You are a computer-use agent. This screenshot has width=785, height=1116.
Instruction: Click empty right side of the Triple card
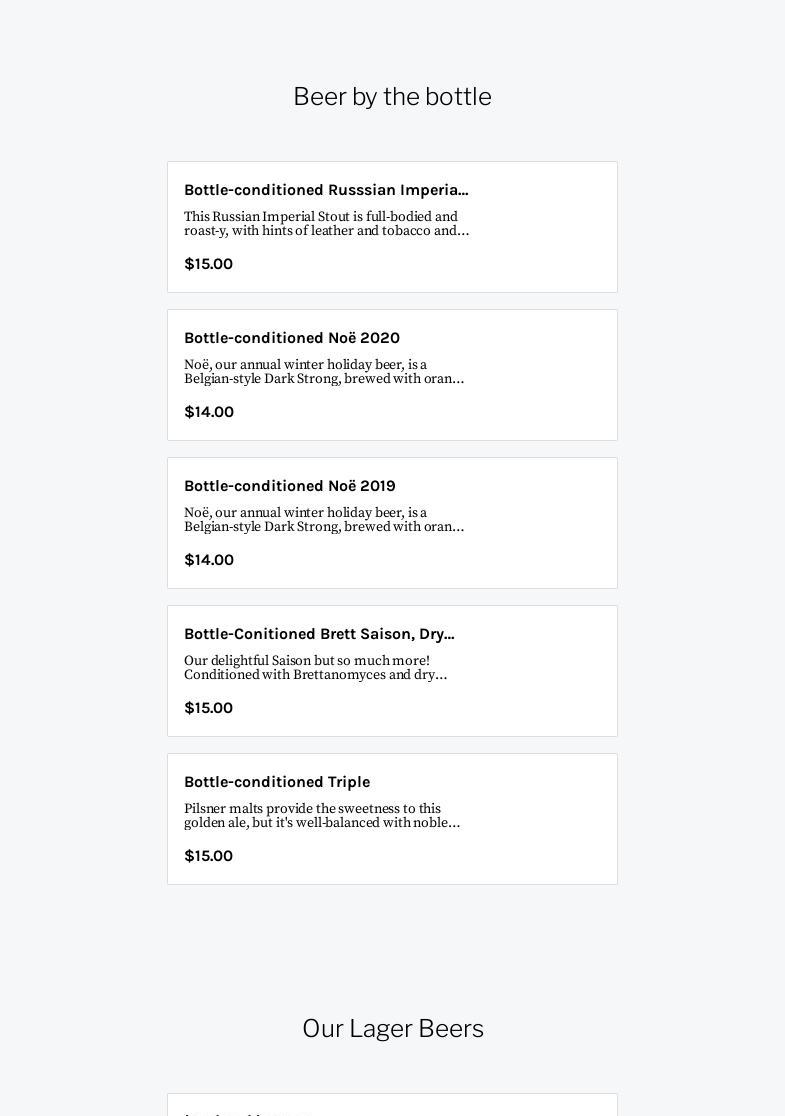coord(545,819)
